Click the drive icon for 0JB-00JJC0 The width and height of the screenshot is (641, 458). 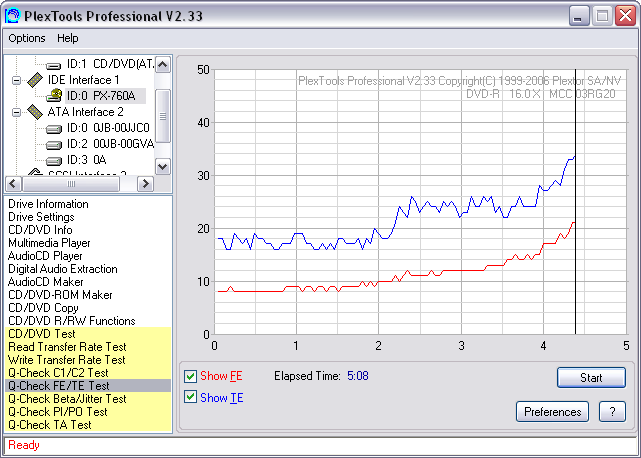54,129
